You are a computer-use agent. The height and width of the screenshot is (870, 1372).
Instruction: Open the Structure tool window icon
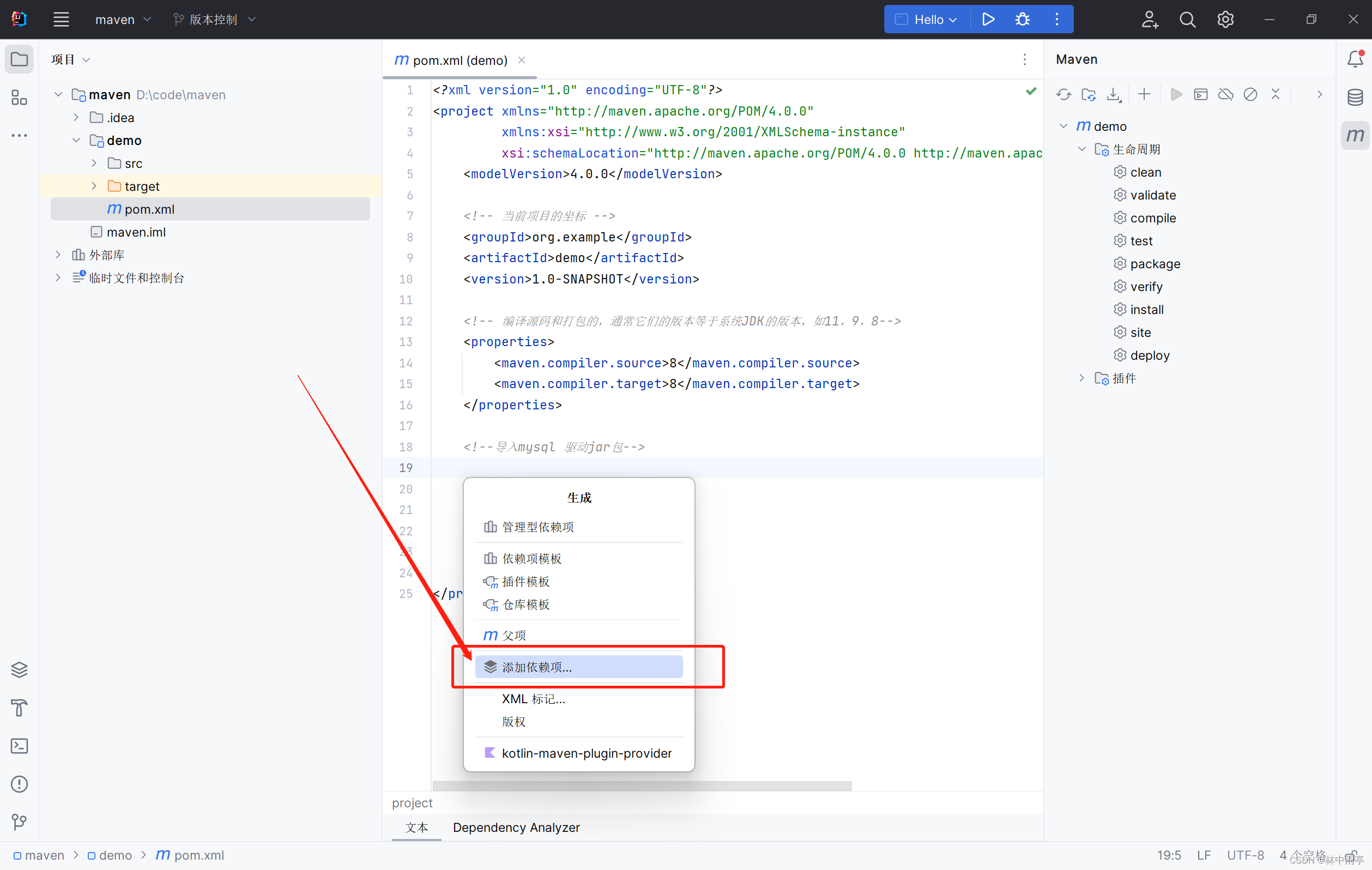(20, 98)
